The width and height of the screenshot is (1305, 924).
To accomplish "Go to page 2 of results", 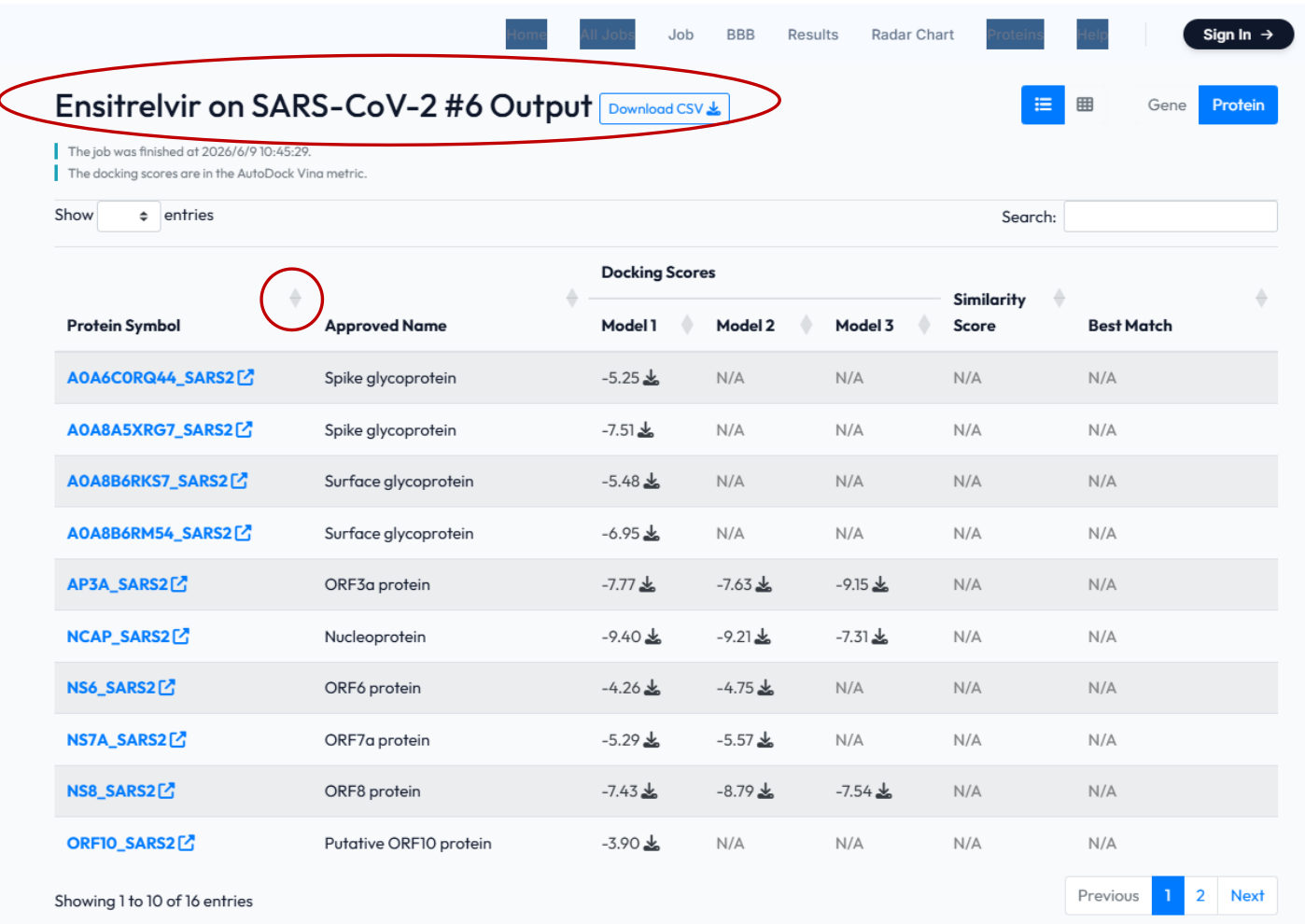I will pos(1200,895).
